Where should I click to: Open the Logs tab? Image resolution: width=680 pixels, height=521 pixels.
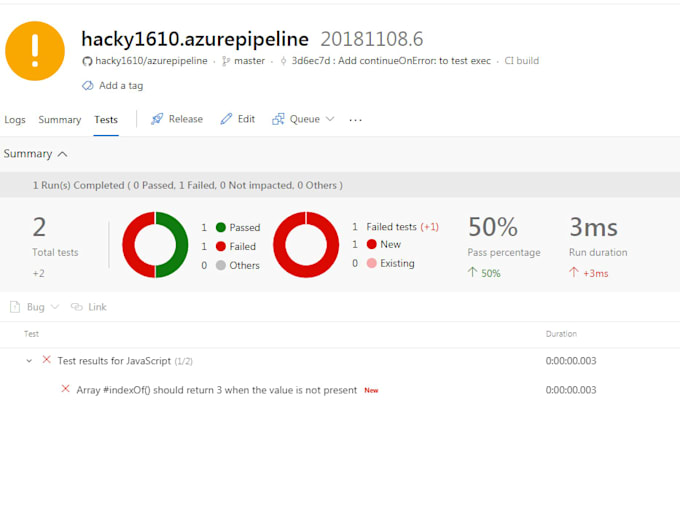point(15,120)
